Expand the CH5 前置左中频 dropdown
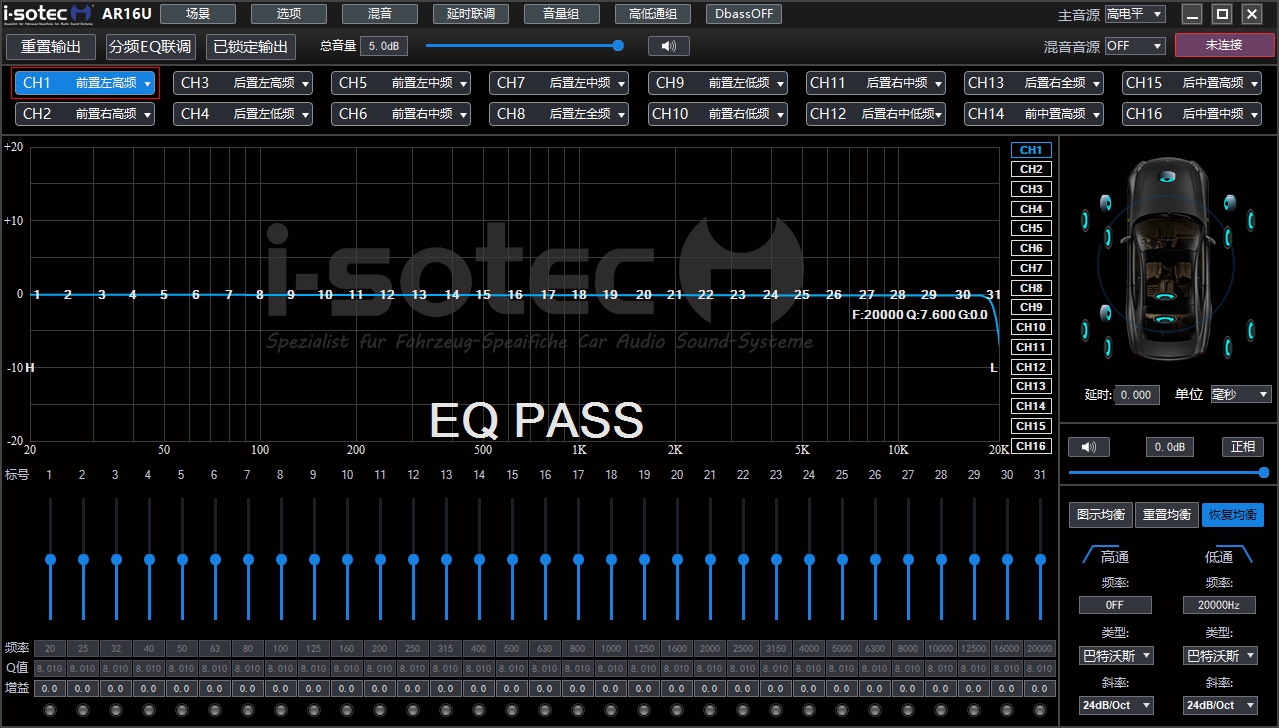The image size is (1279, 728). pyautogui.click(x=401, y=83)
